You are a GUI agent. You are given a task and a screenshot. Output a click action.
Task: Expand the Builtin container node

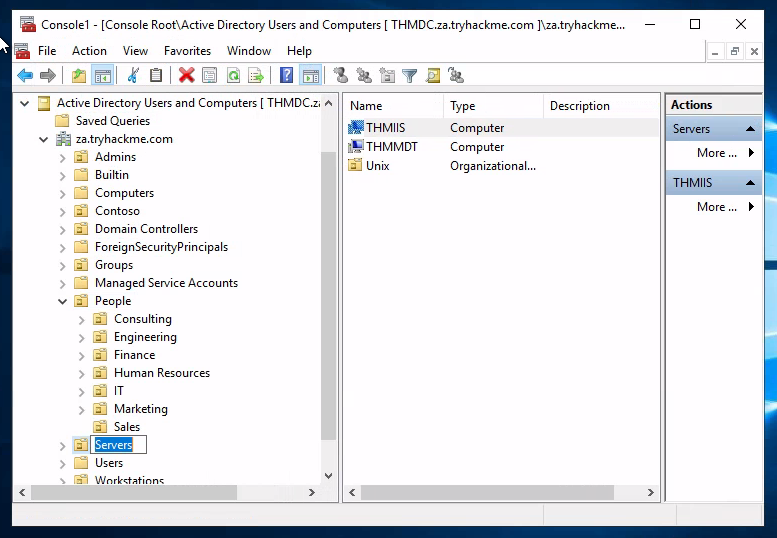[x=62, y=176]
